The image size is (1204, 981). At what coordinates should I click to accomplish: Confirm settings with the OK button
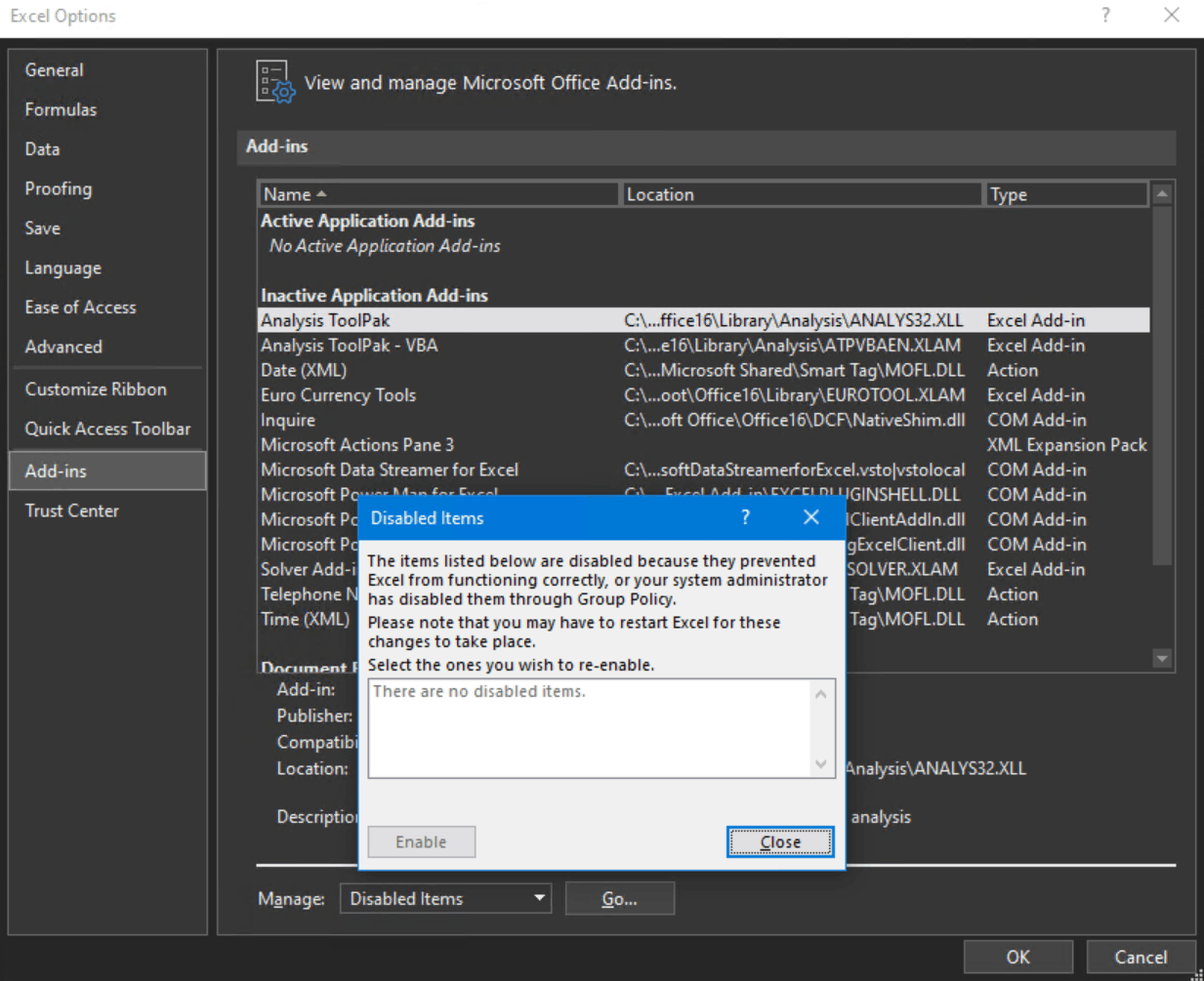1017,957
